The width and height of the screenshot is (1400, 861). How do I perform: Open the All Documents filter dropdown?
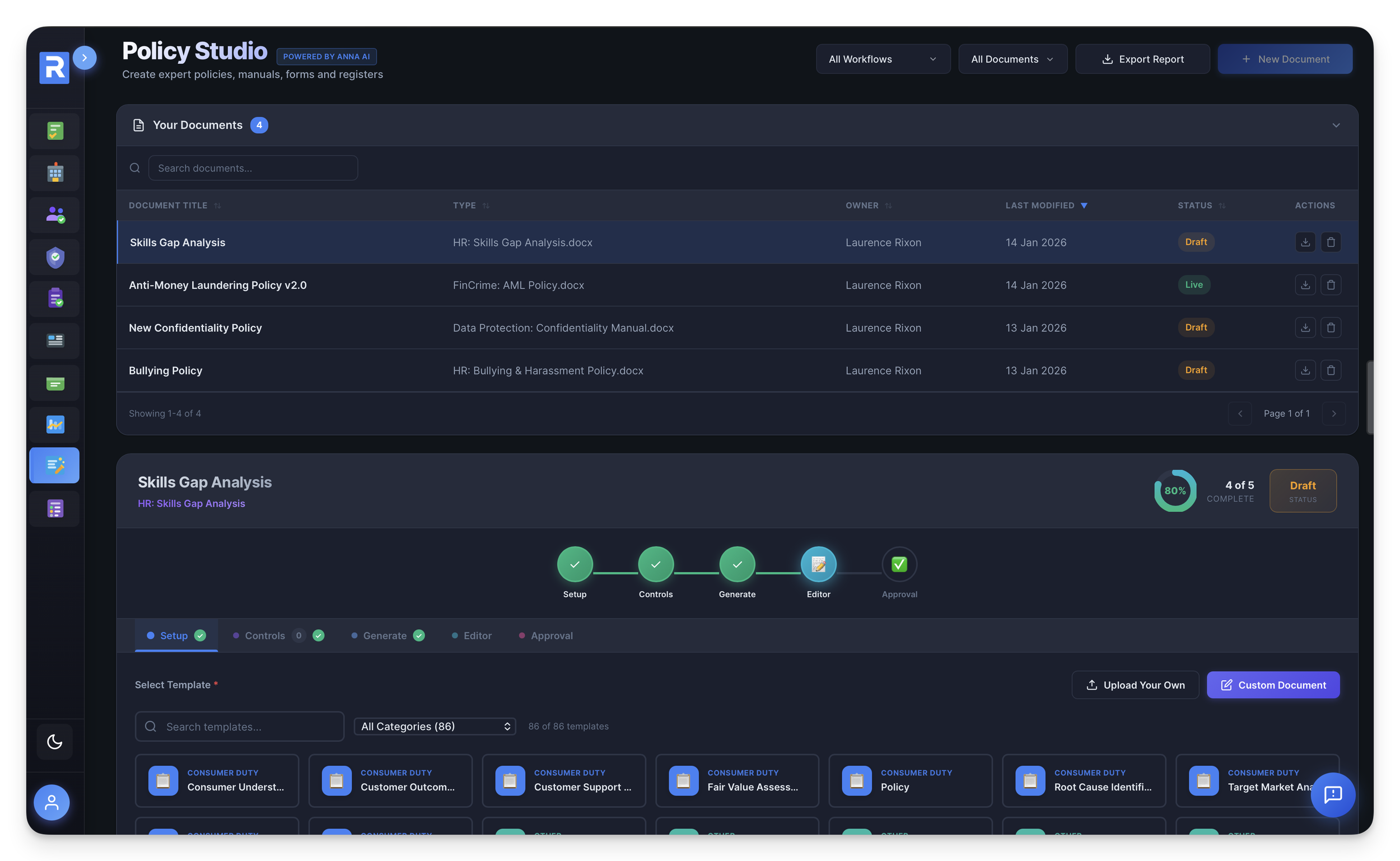(x=1012, y=59)
